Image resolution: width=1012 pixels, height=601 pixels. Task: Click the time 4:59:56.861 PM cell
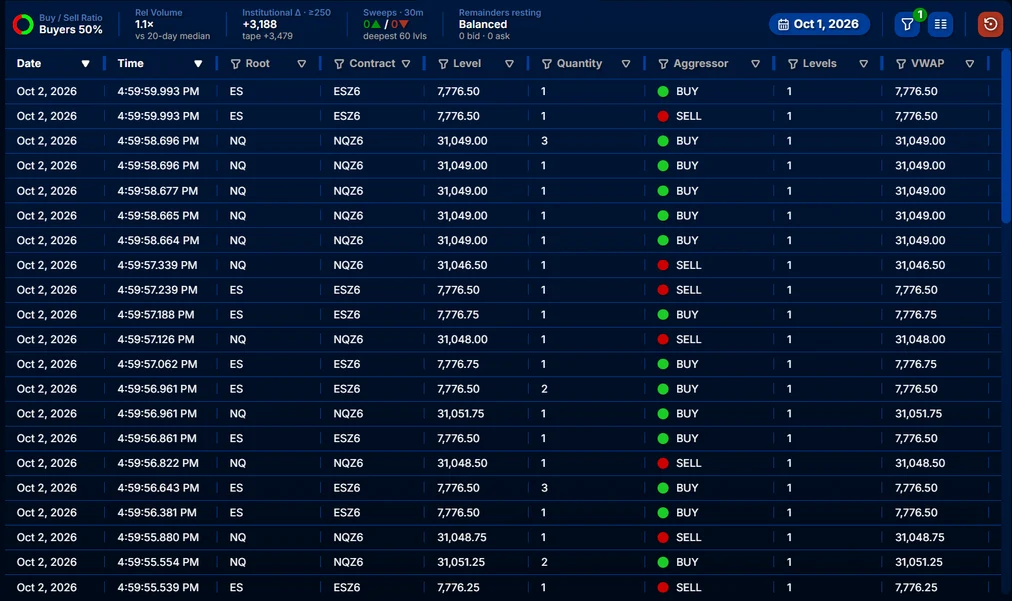pyautogui.click(x=156, y=438)
